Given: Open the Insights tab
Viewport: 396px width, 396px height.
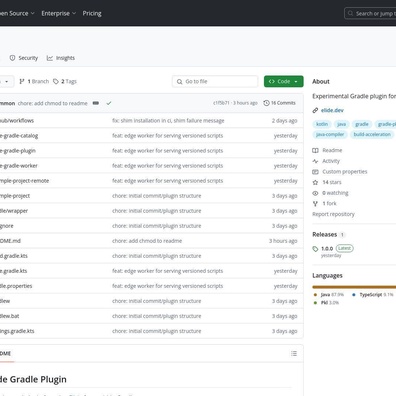Looking at the screenshot, I should point(61,58).
